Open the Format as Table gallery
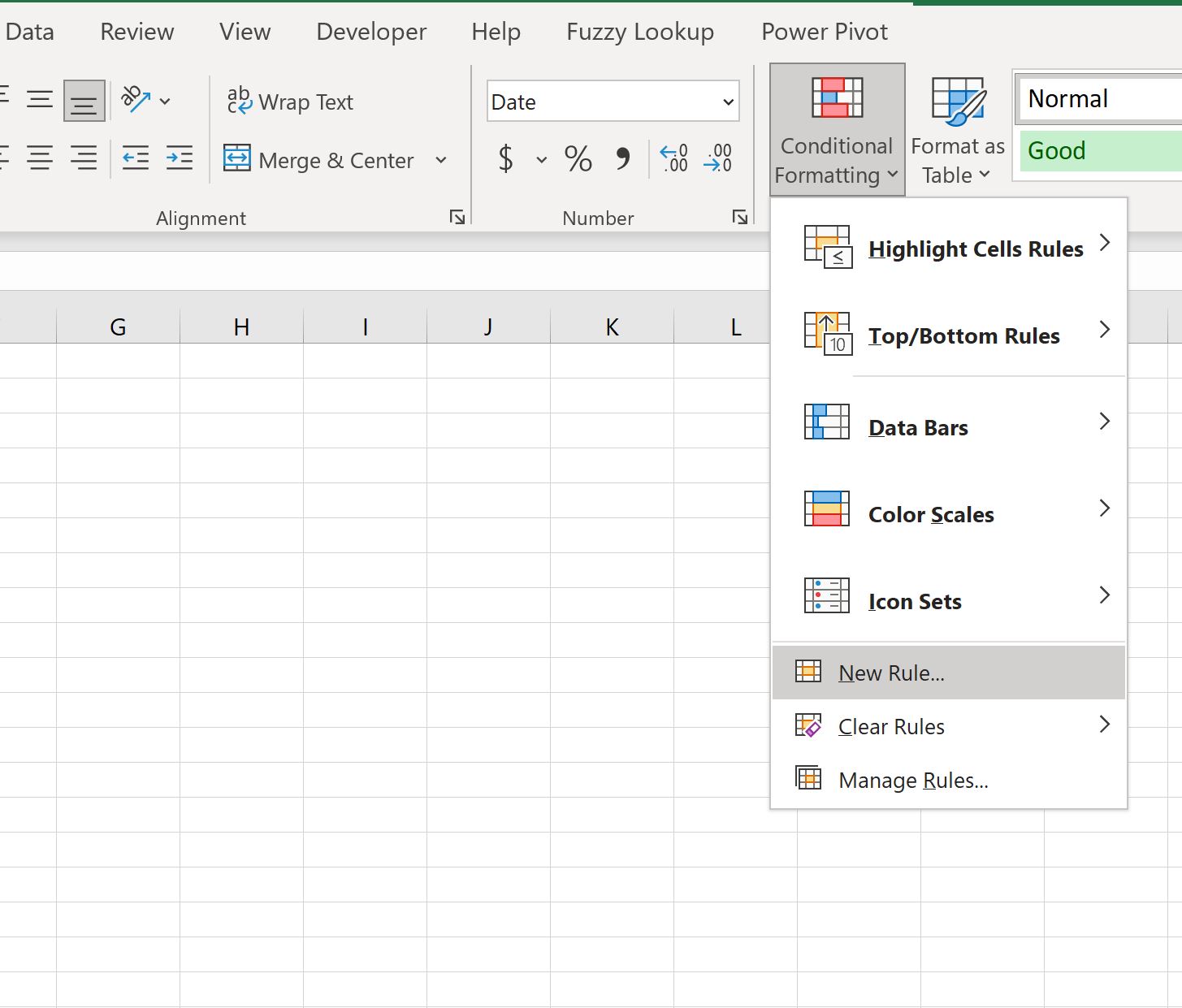The image size is (1182, 1008). pyautogui.click(x=957, y=130)
